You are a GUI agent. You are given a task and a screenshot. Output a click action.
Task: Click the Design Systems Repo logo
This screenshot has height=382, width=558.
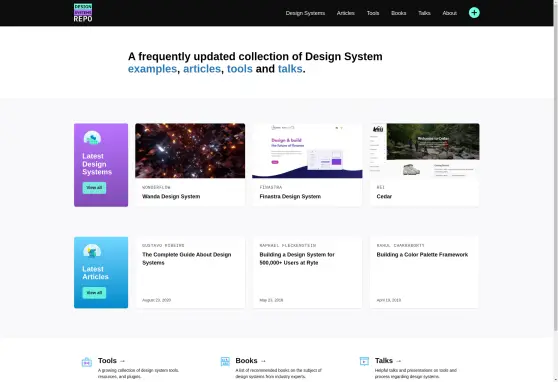(x=83, y=13)
